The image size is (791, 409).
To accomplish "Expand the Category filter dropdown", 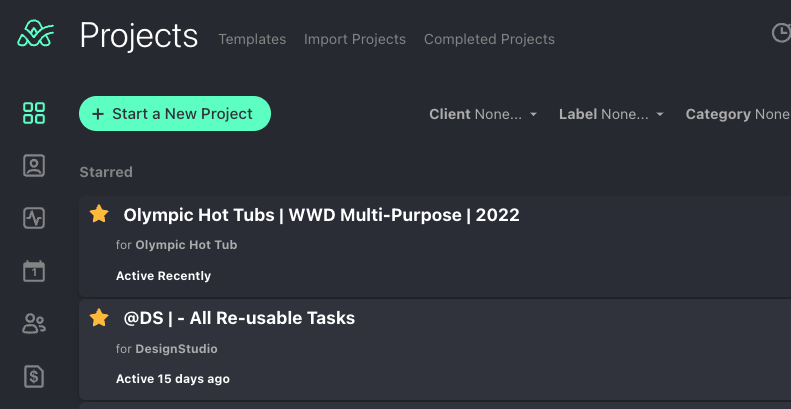I will pos(738,114).
